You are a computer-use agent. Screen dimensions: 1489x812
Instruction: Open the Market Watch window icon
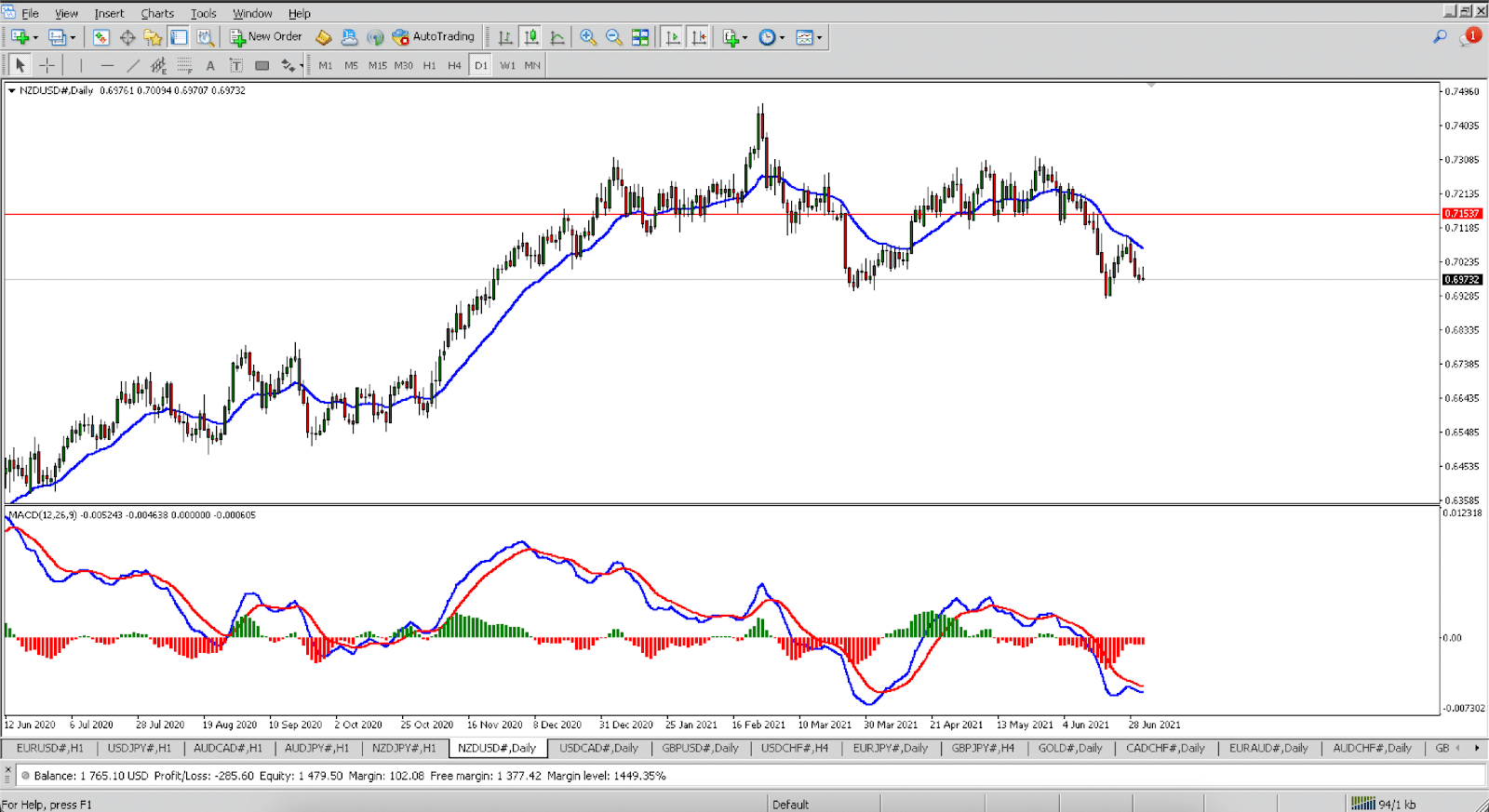pyautogui.click(x=101, y=37)
